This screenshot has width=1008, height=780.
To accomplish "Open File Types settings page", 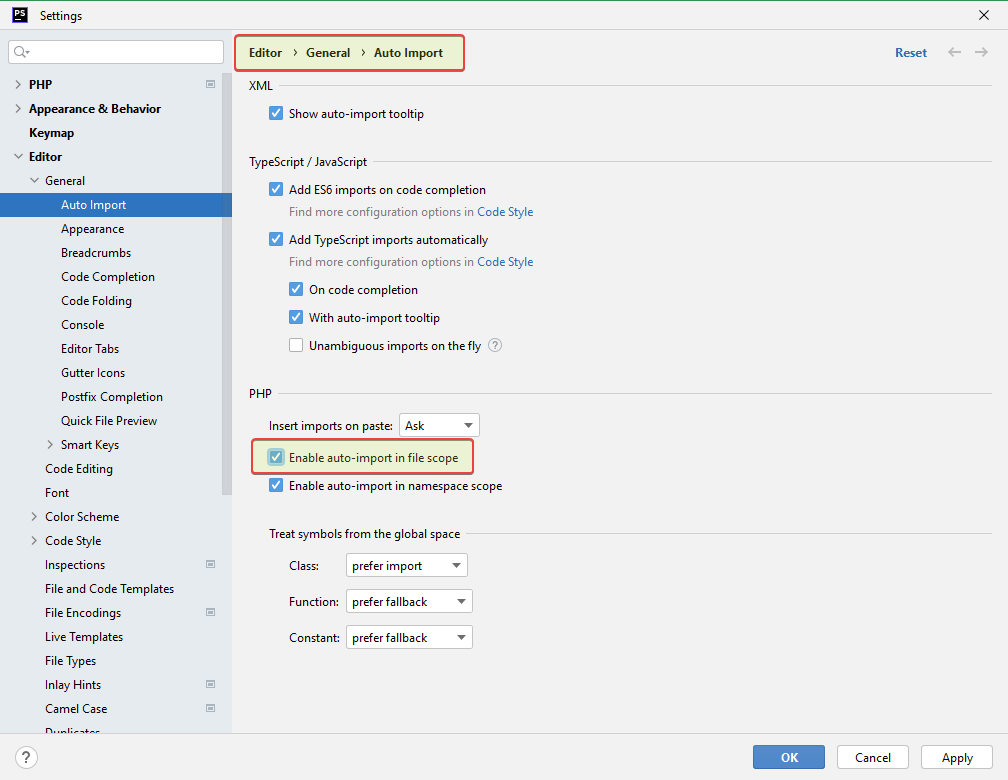I will [71, 660].
